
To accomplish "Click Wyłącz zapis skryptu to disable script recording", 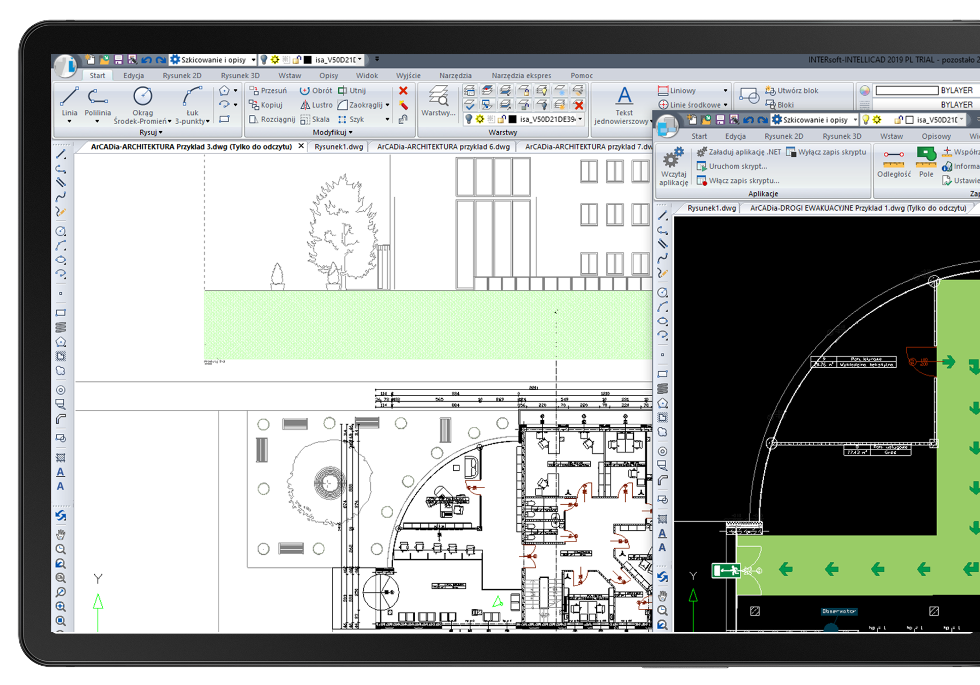I will [832, 151].
